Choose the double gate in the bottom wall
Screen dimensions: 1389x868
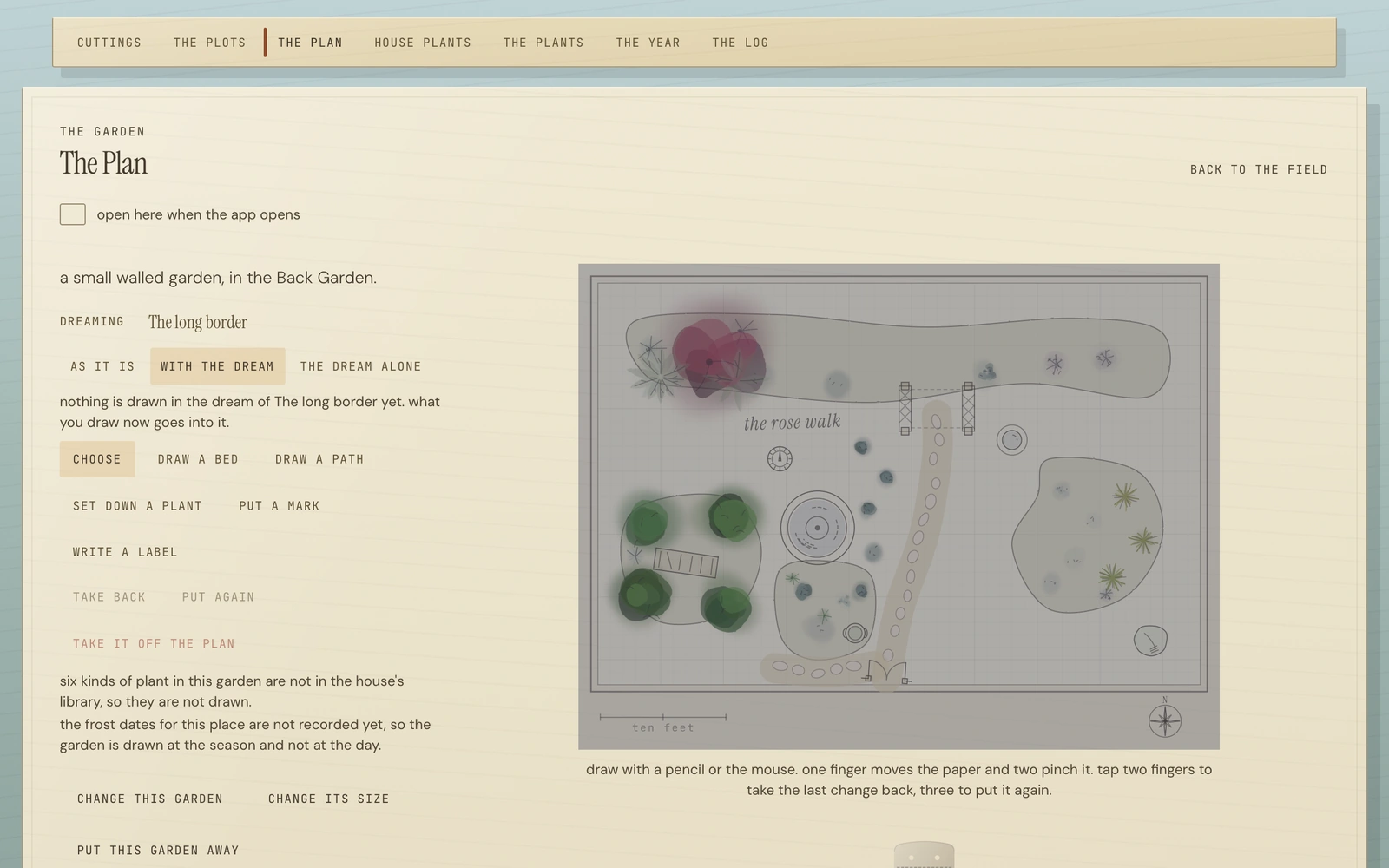[x=886, y=672]
